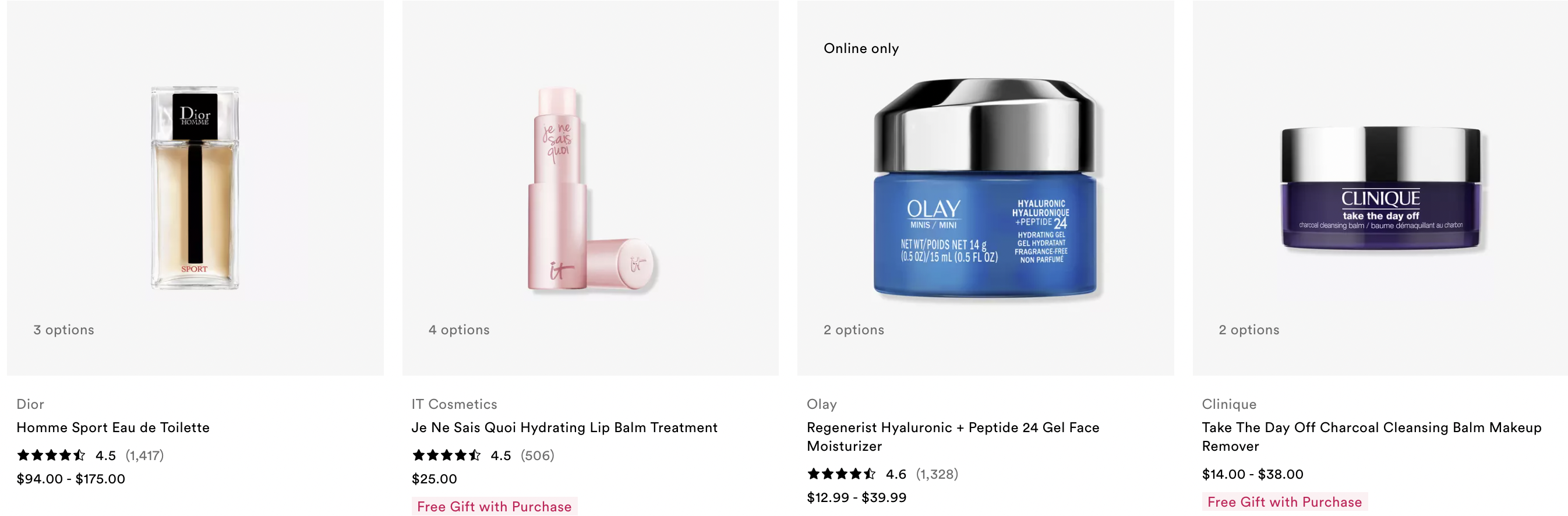The height and width of the screenshot is (516, 1568).
Task: Open Take The Day Off Charcoal Cleansing Balm link
Action: [x=1371, y=436]
